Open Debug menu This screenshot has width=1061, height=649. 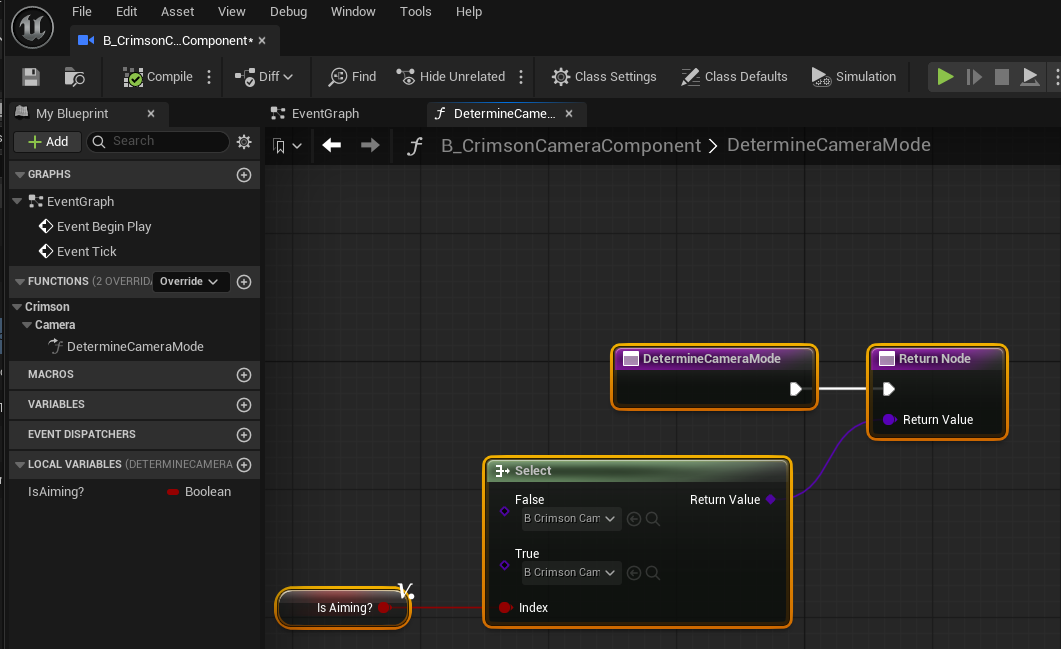(288, 12)
